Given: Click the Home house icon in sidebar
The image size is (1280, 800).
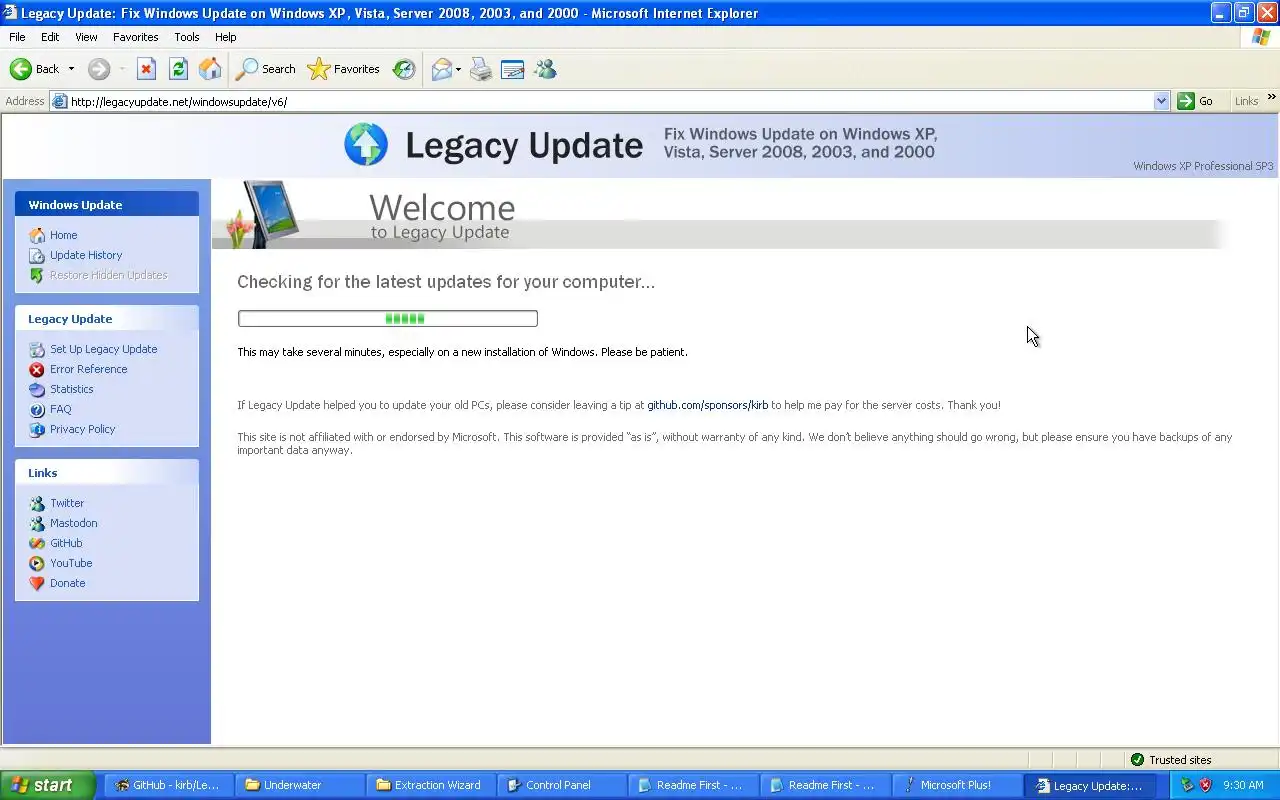Looking at the screenshot, I should (x=37, y=235).
